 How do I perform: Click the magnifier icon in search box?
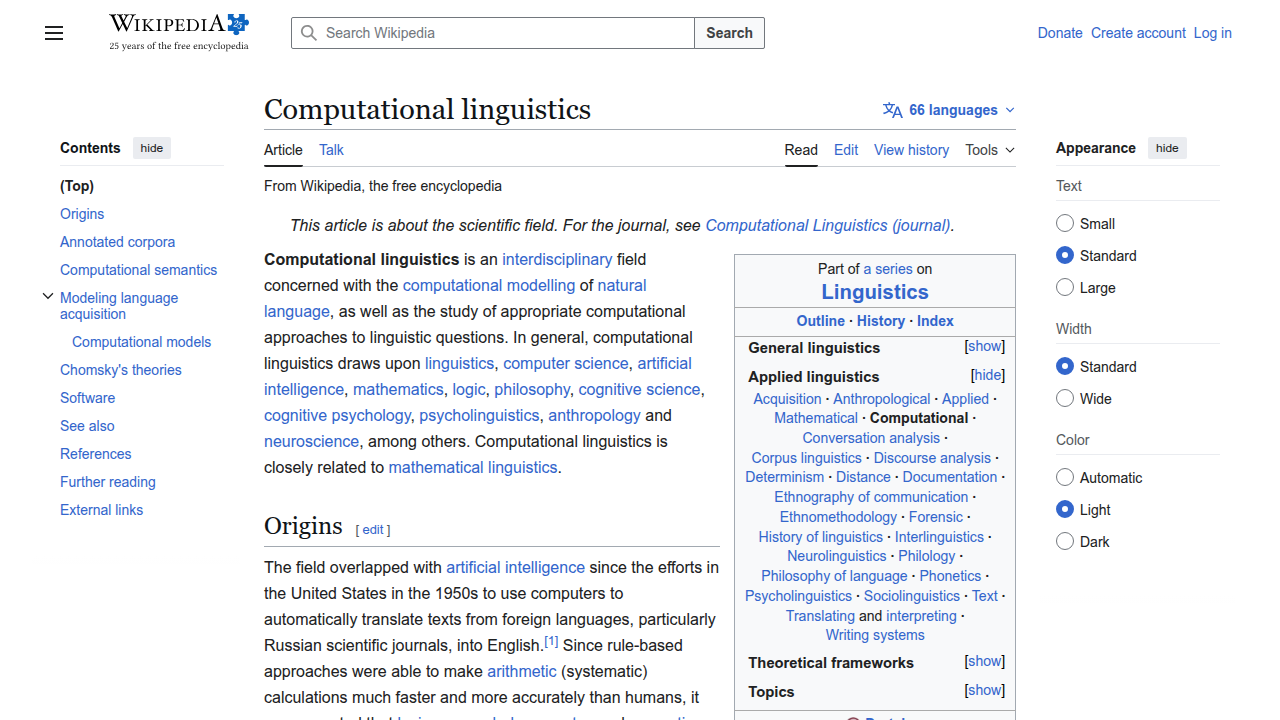[x=310, y=33]
